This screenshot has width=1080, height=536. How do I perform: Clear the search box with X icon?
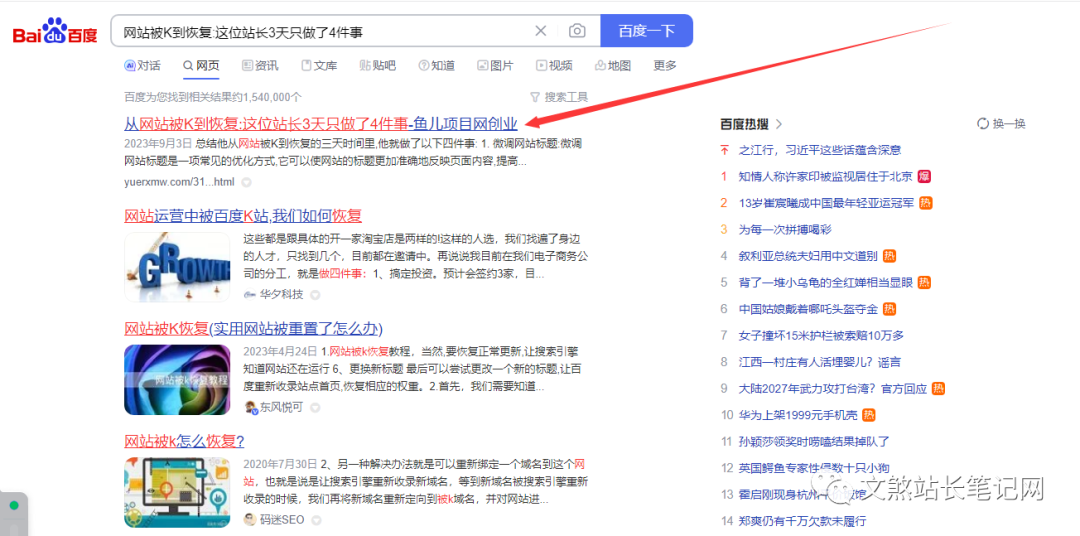(541, 31)
